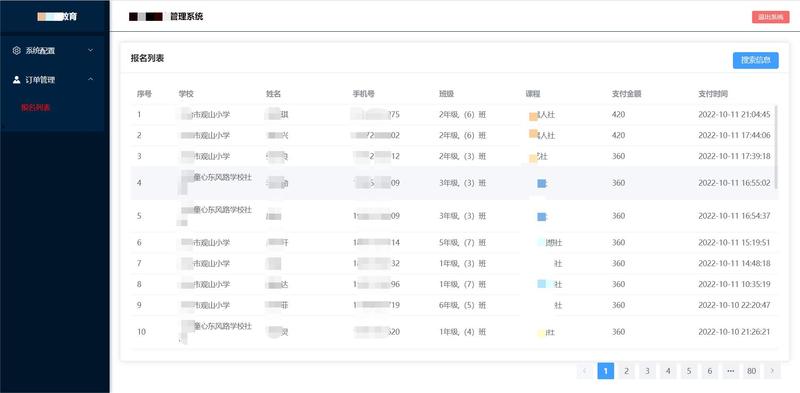Click the red 退出系统 button
Image resolution: width=800 pixels, height=393 pixels.
click(770, 17)
